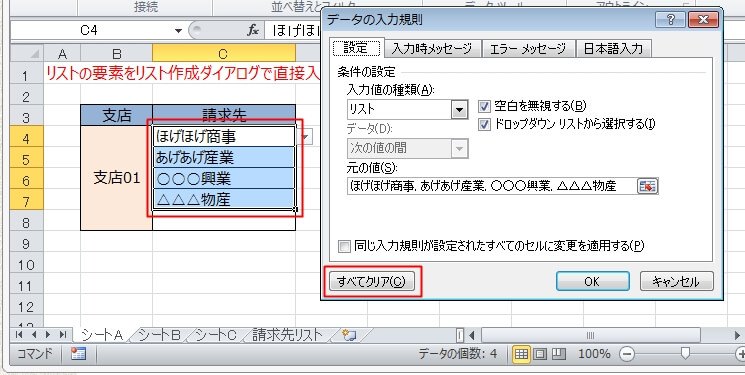Switch to Page Layout view icon
The height and width of the screenshot is (375, 745).
pos(540,354)
